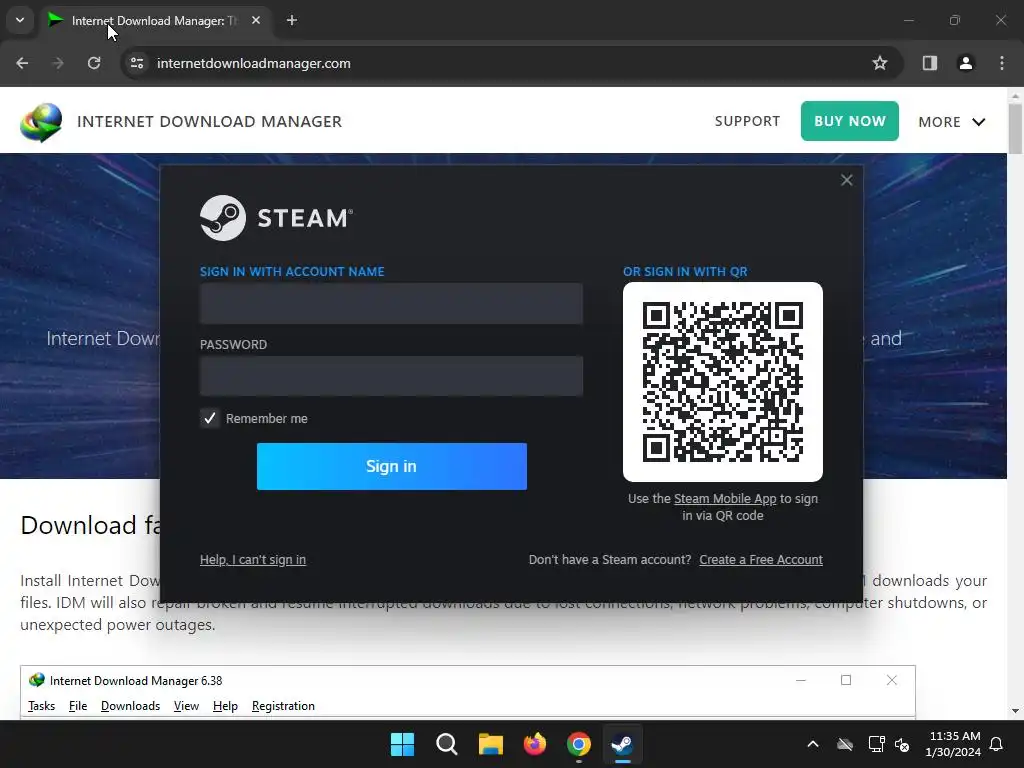Open the notification bell

click(x=997, y=744)
